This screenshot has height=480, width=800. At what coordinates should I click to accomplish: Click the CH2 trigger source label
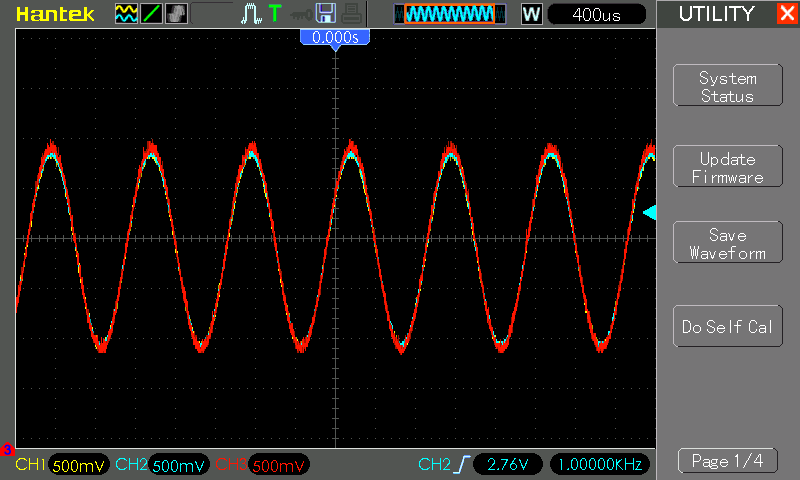click(x=434, y=464)
